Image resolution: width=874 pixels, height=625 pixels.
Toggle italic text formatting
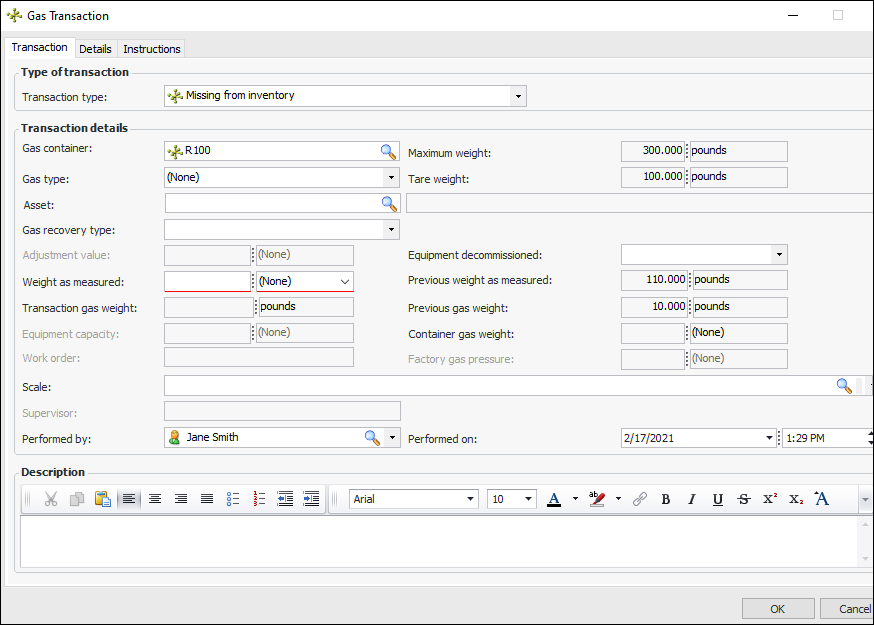691,499
